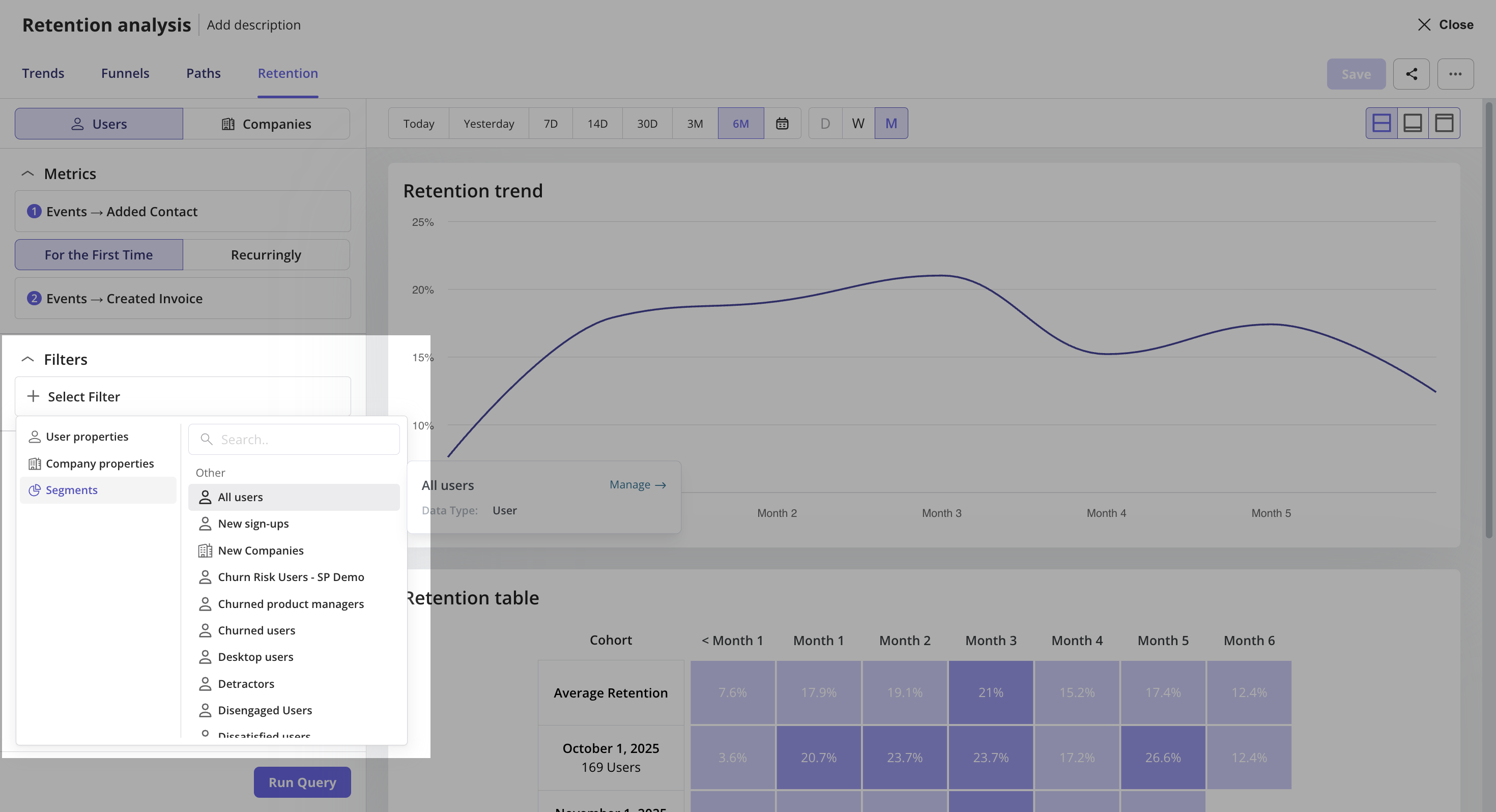Viewport: 1496px width, 812px height.
Task: Choose the All users segment
Action: coord(294,497)
